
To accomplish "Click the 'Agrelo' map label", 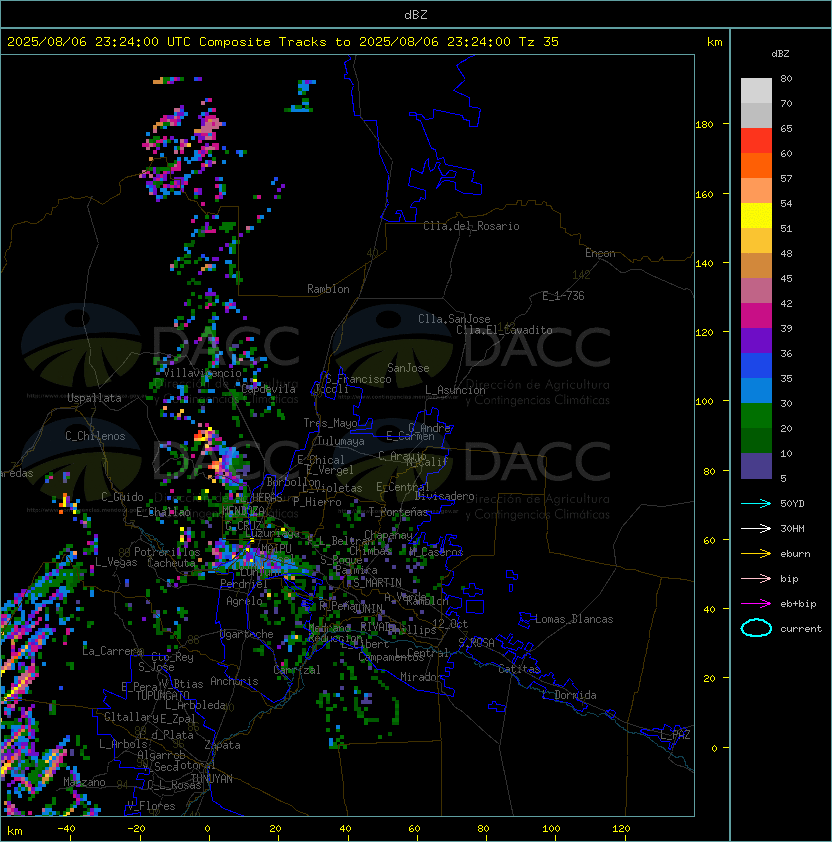I will pos(244,601).
